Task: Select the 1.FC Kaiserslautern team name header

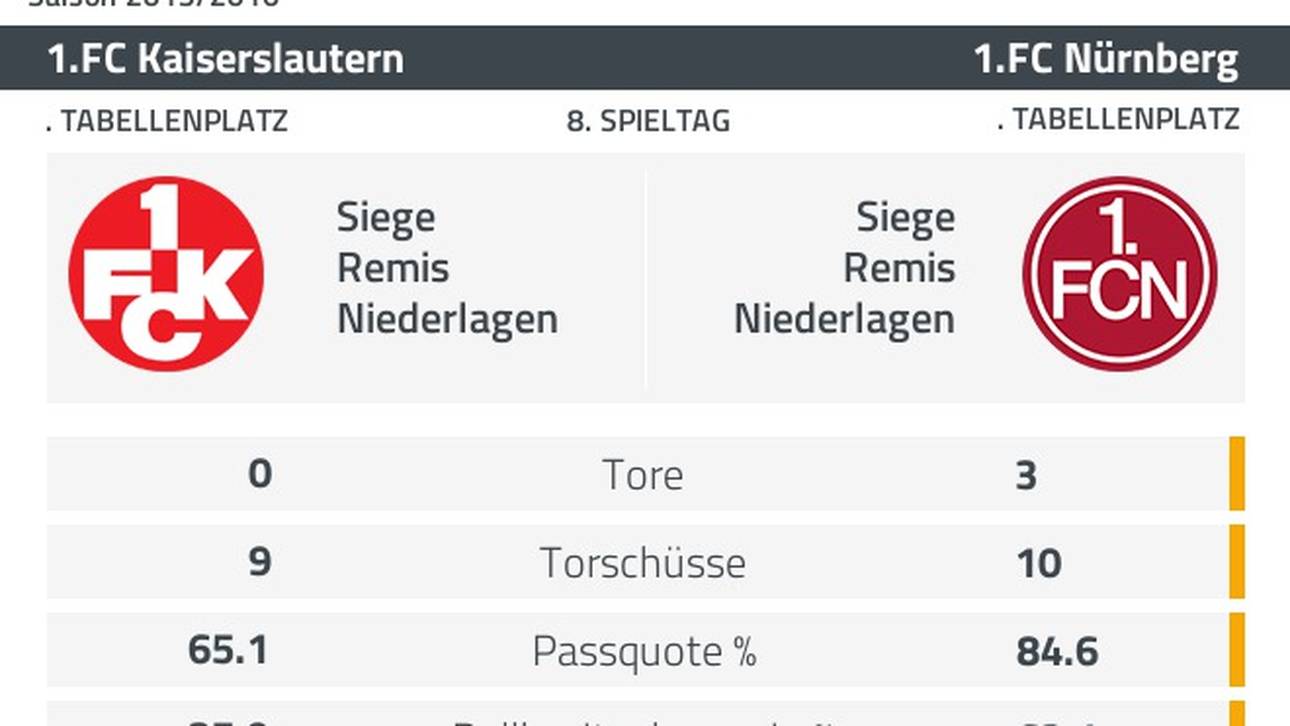Action: [226, 59]
